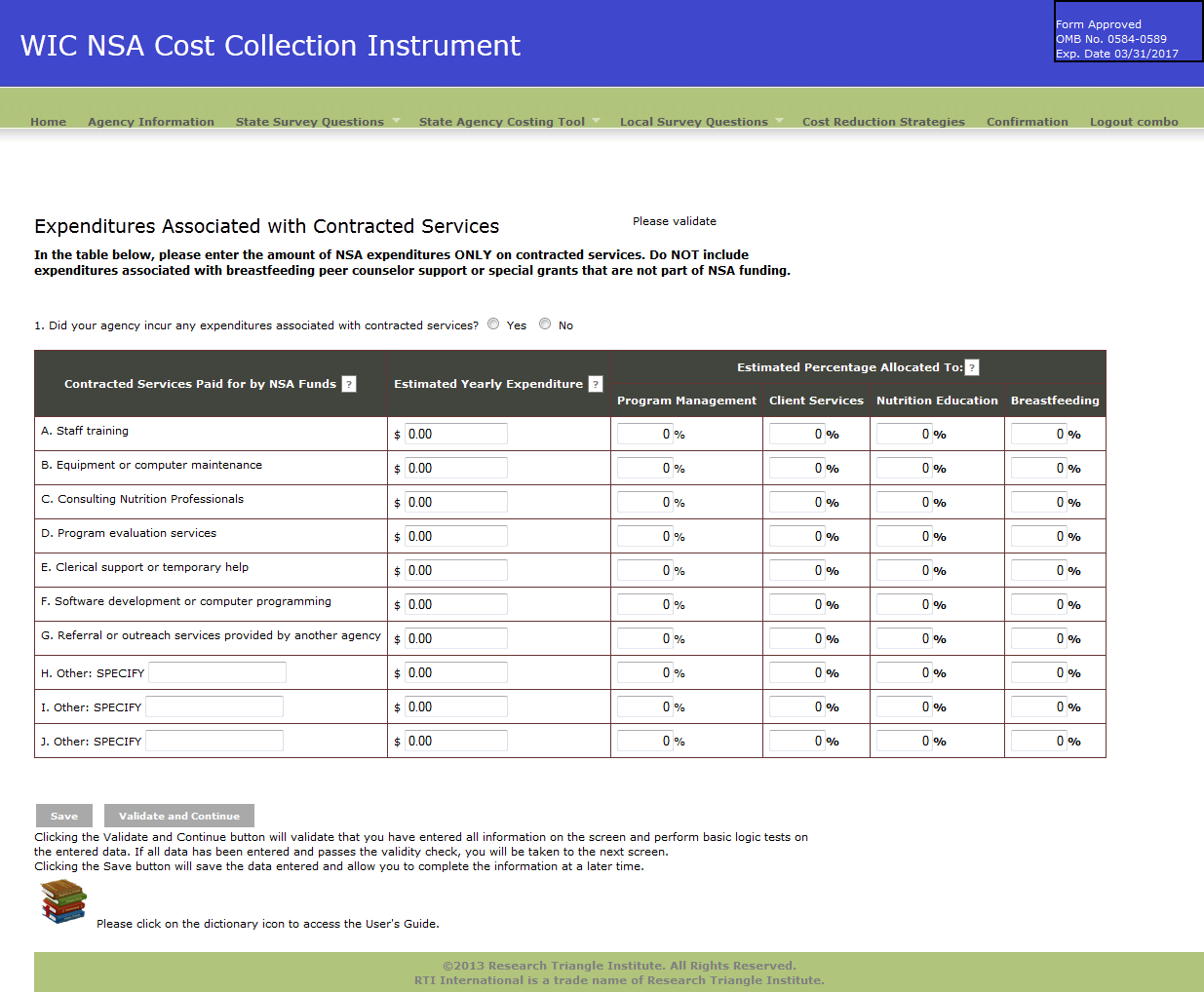1204x992 pixels.
Task: Open the Confirmation menu item
Action: 1027,122
